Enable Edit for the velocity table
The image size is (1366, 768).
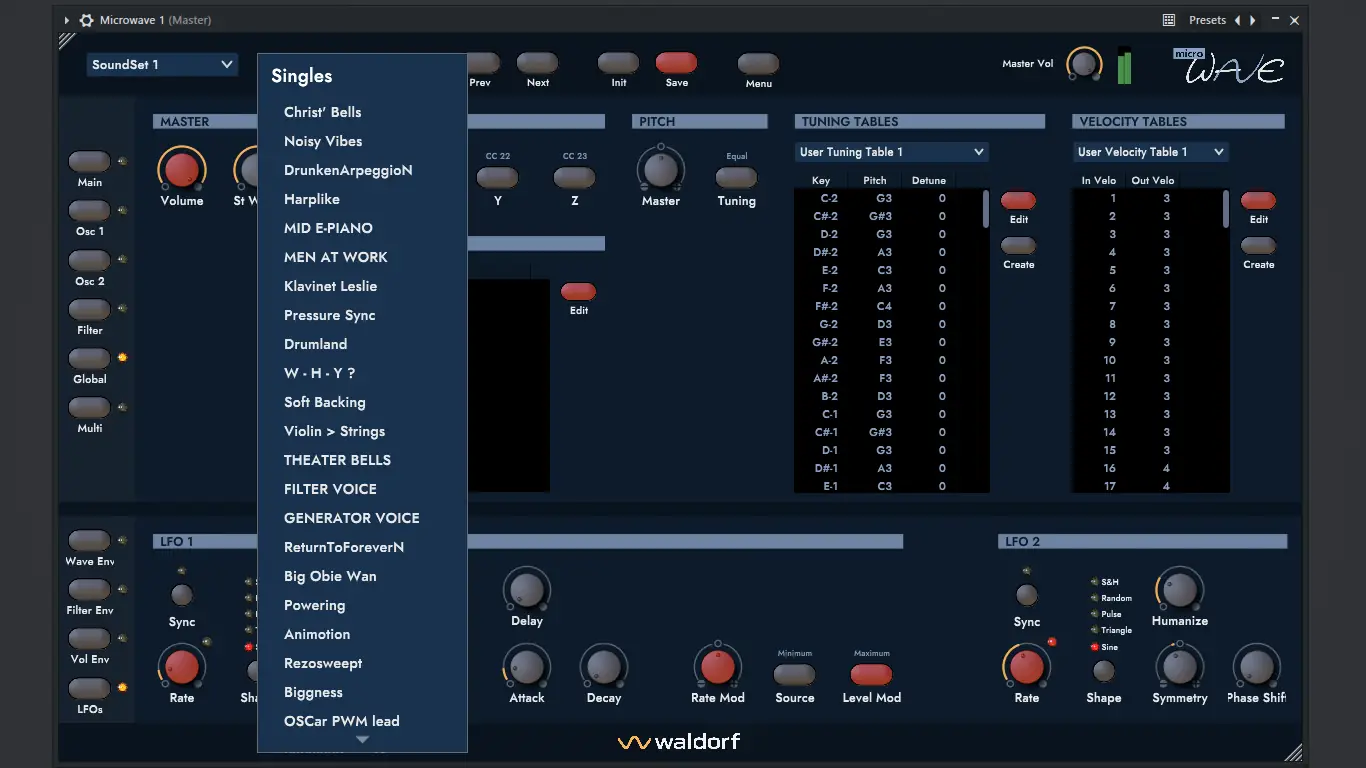[1258, 199]
